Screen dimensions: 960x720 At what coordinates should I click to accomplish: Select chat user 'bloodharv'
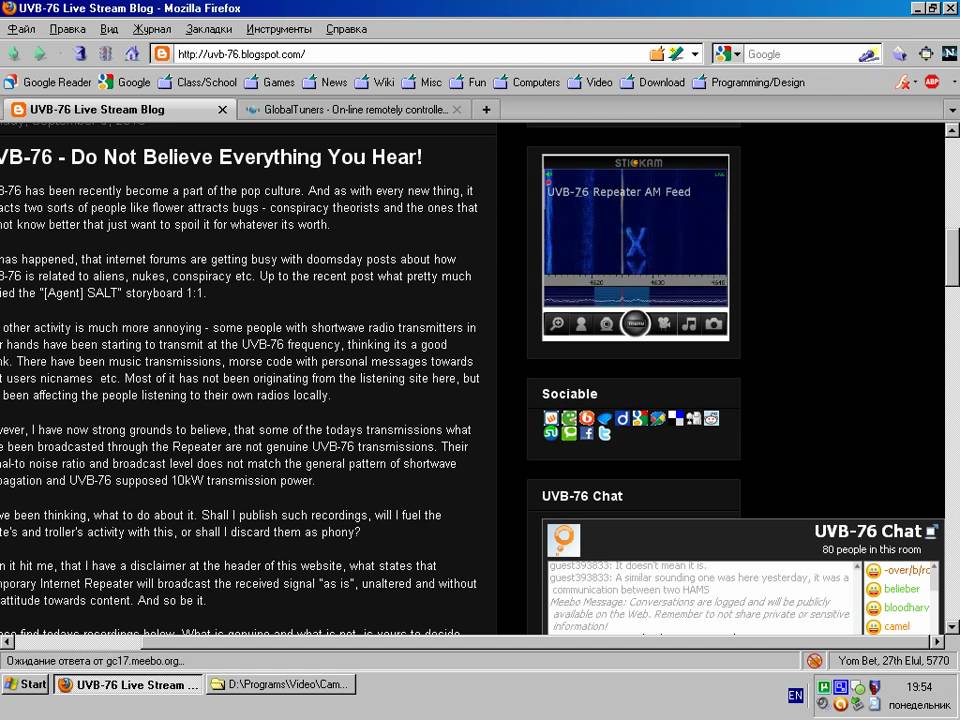tap(906, 607)
